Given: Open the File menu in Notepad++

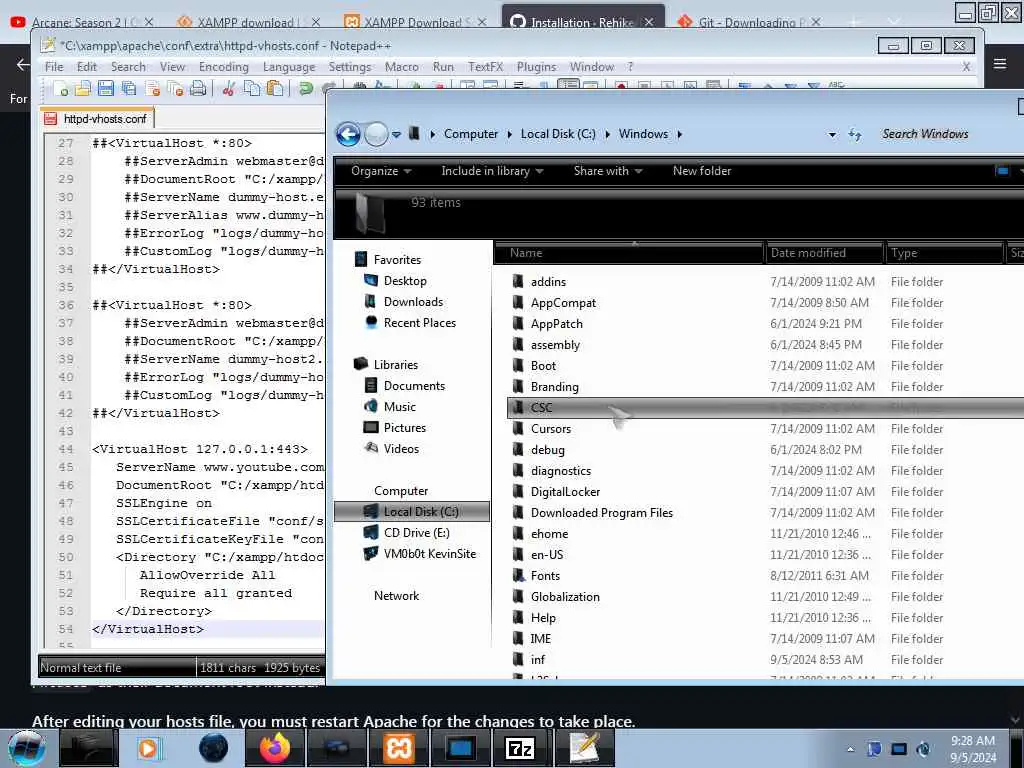Looking at the screenshot, I should [54, 67].
